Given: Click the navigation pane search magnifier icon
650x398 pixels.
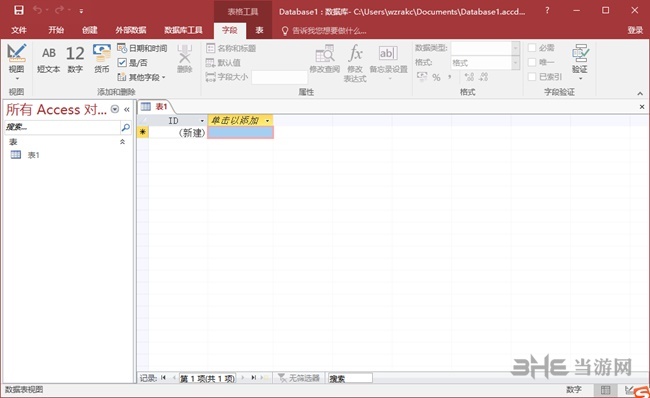Looking at the screenshot, I should tap(126, 127).
